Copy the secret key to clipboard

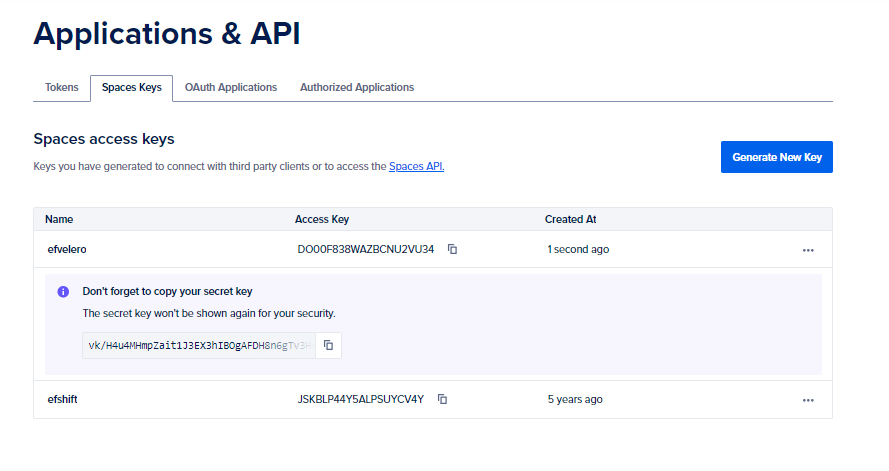tap(328, 346)
